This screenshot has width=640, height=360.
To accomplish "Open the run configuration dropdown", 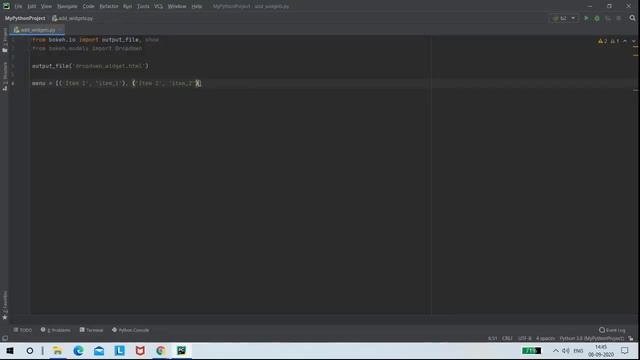I will [x=564, y=18].
